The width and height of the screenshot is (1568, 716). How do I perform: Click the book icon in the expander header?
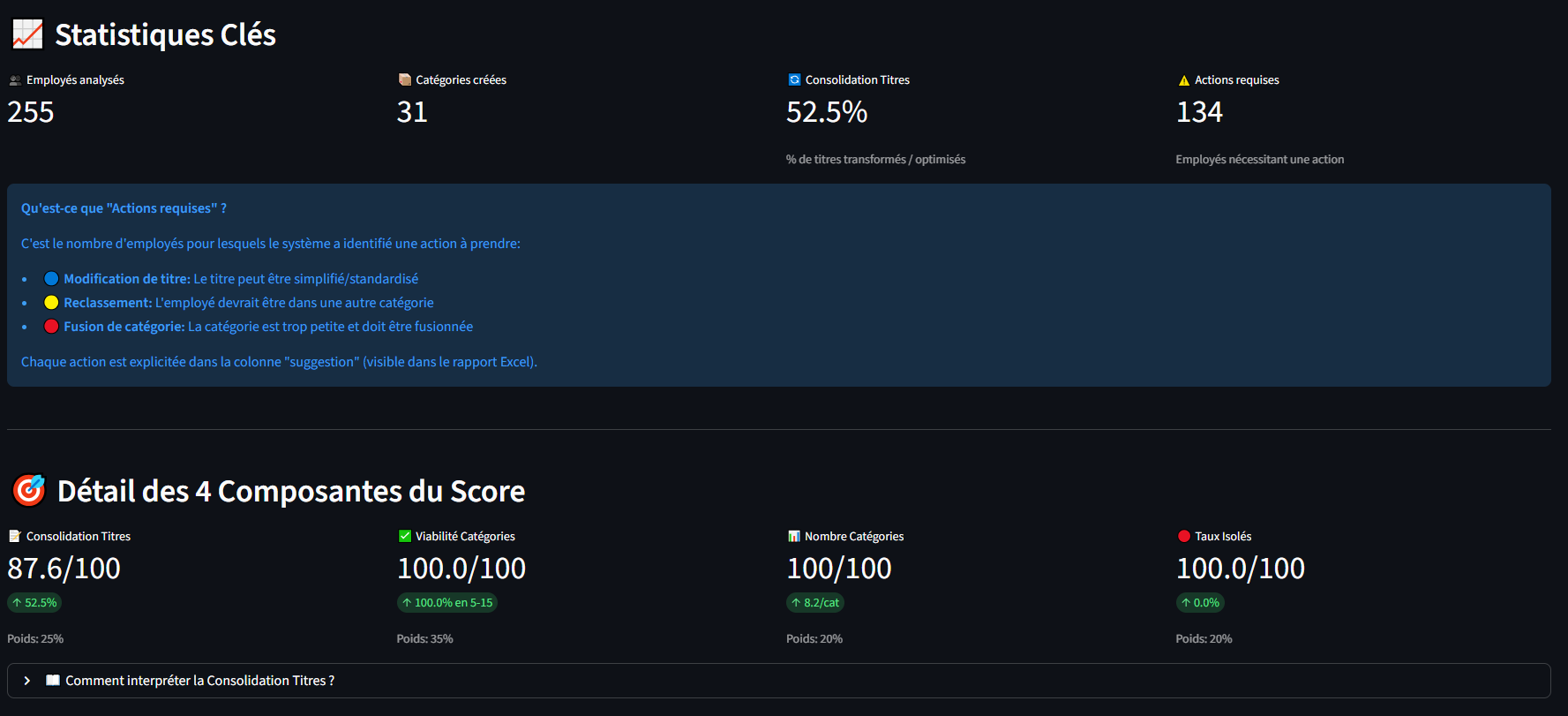click(53, 681)
